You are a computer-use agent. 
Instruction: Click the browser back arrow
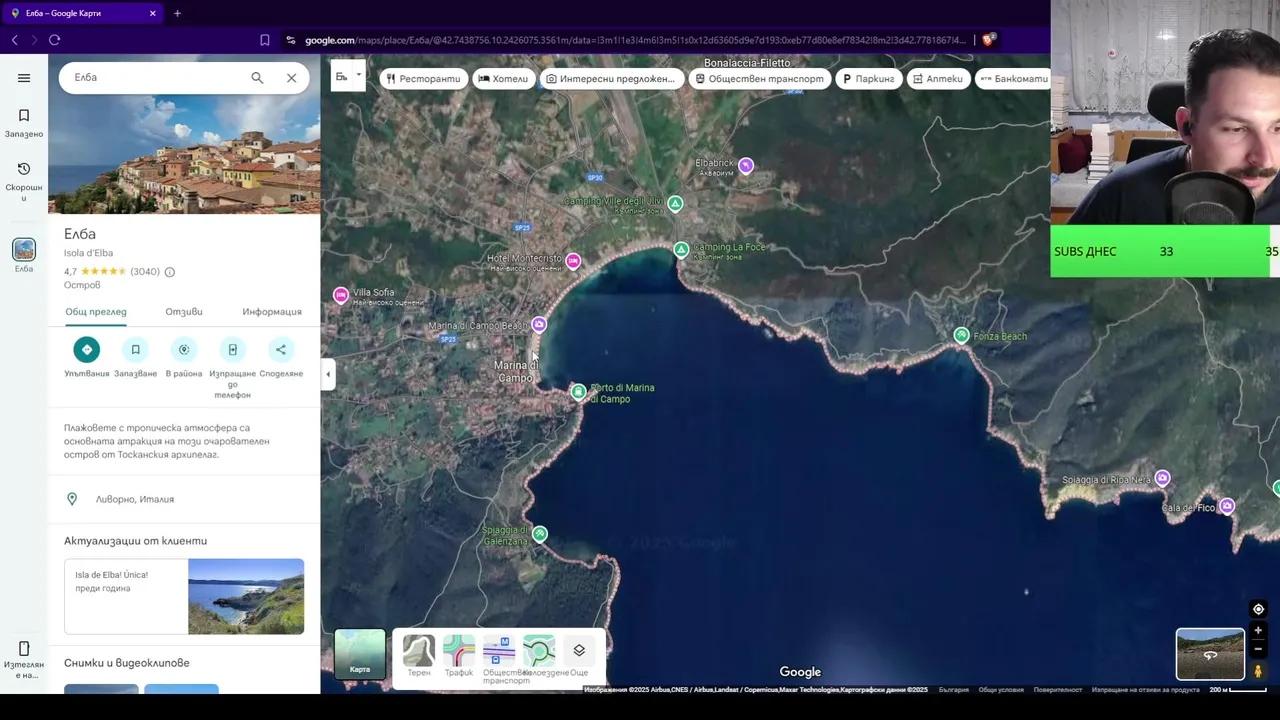[x=14, y=40]
